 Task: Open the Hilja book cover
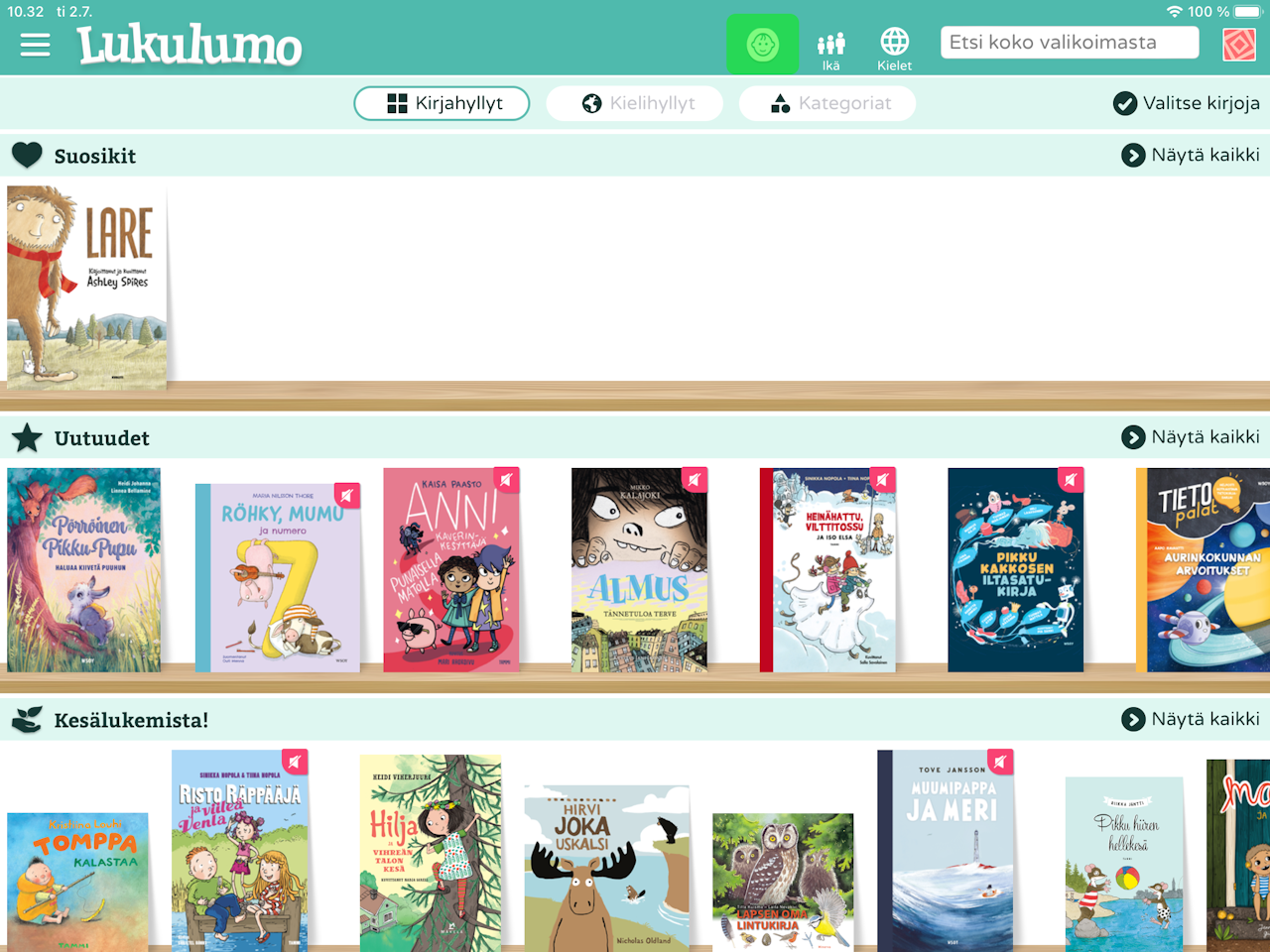[431, 853]
